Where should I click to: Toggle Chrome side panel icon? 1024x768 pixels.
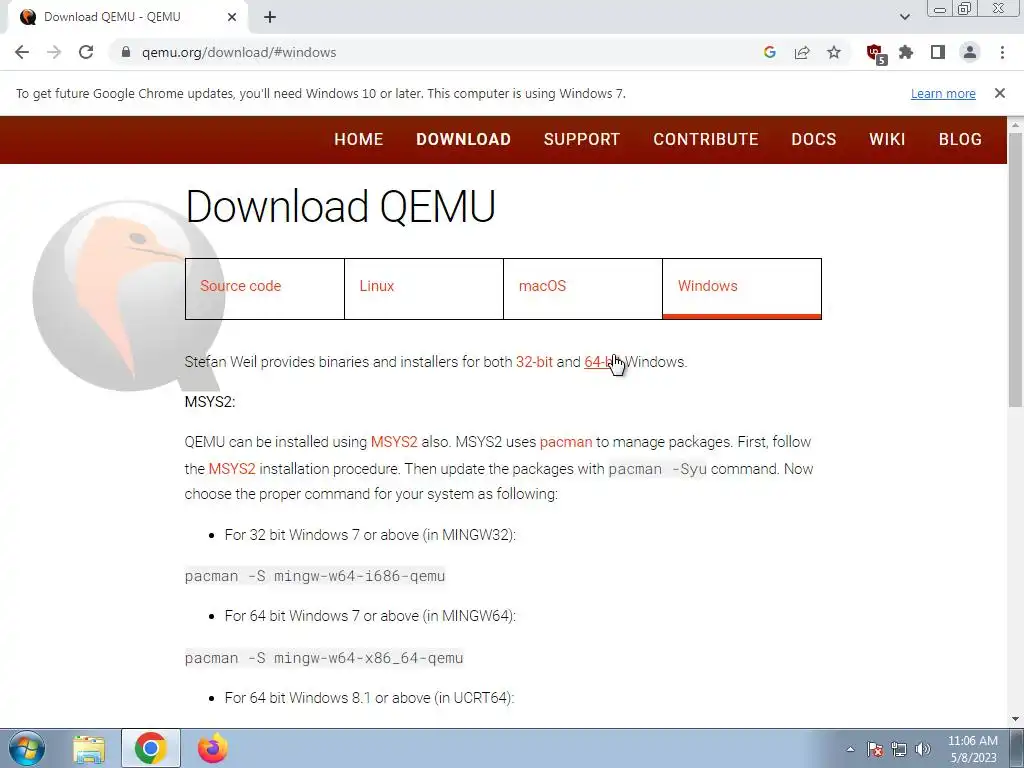[x=938, y=52]
